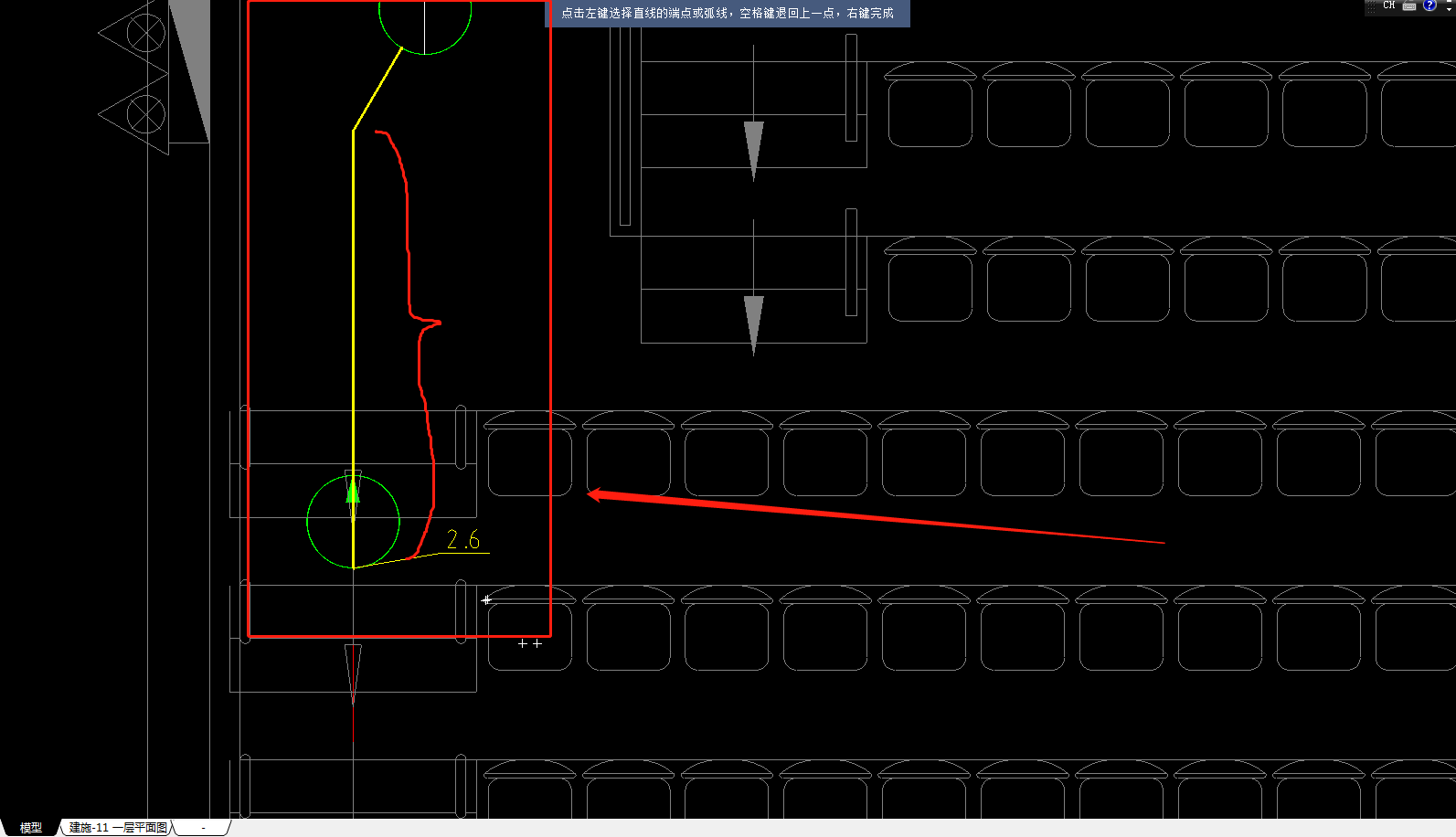Click the blue help question mark icon

pos(1429,5)
